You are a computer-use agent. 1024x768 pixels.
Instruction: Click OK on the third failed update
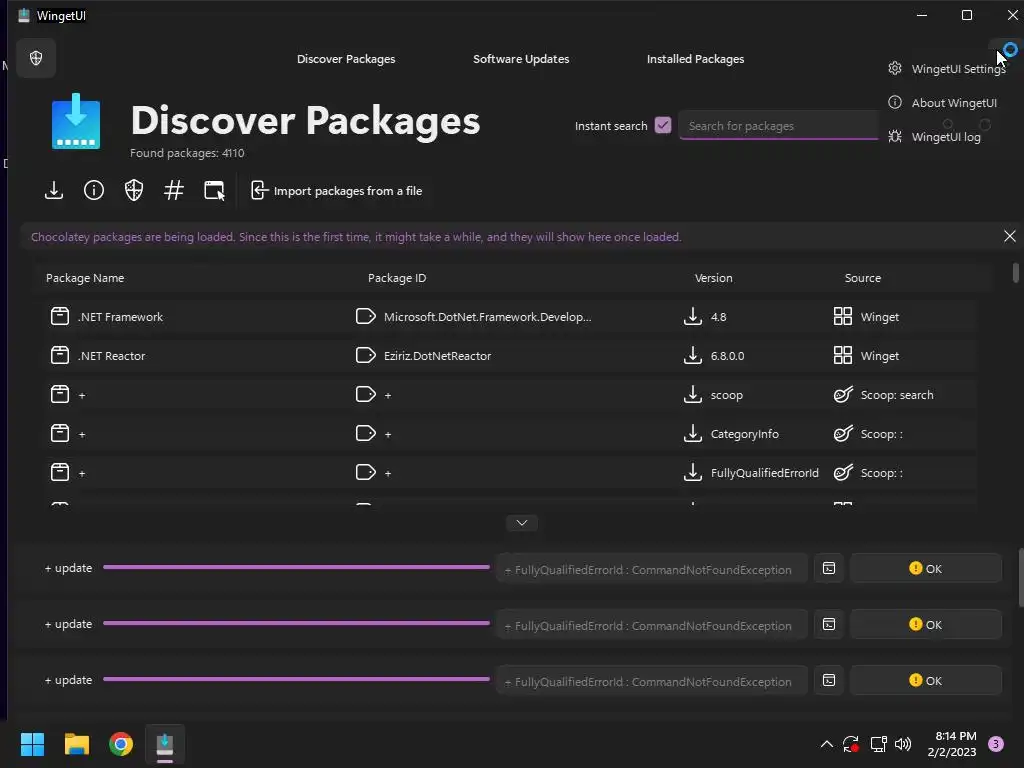pyautogui.click(x=925, y=680)
